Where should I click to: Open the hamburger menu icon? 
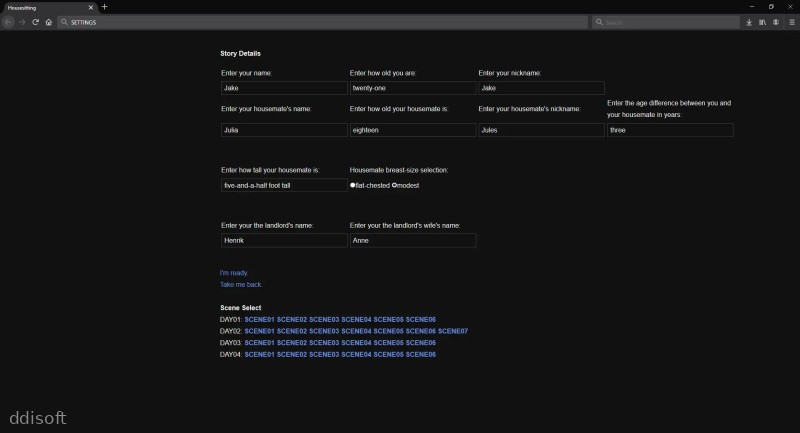[x=792, y=22]
